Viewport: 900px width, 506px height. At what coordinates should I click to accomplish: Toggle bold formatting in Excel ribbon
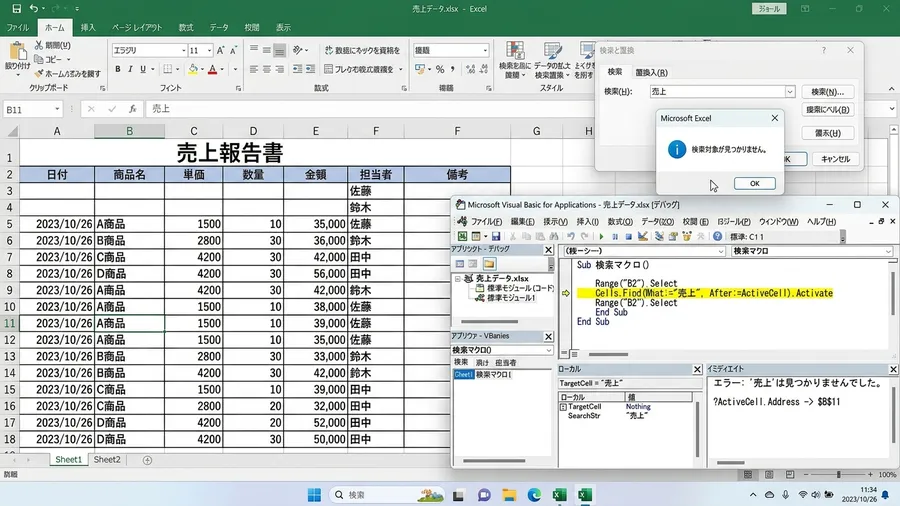(x=118, y=69)
